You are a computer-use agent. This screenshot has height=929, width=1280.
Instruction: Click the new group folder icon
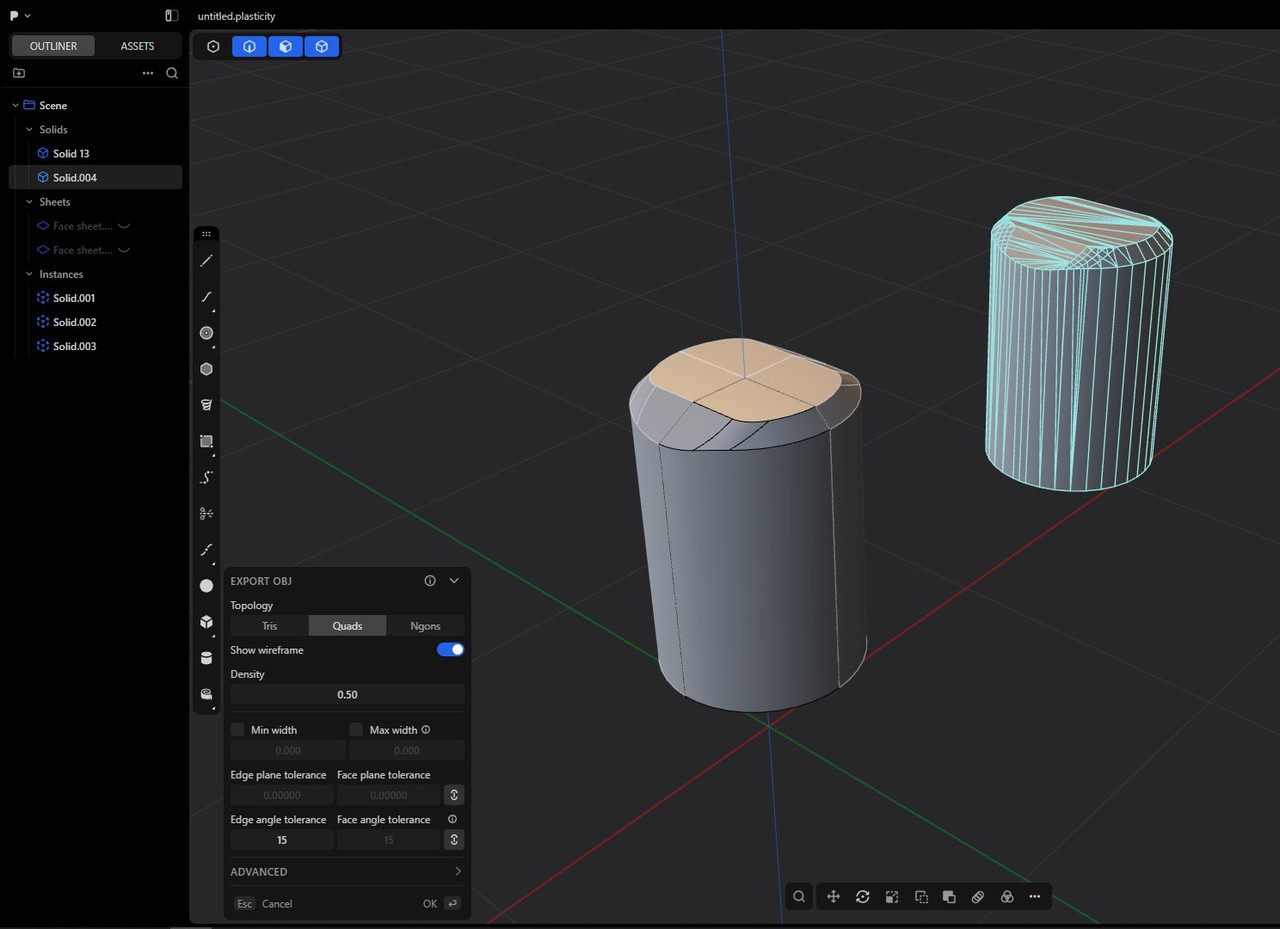(19, 73)
